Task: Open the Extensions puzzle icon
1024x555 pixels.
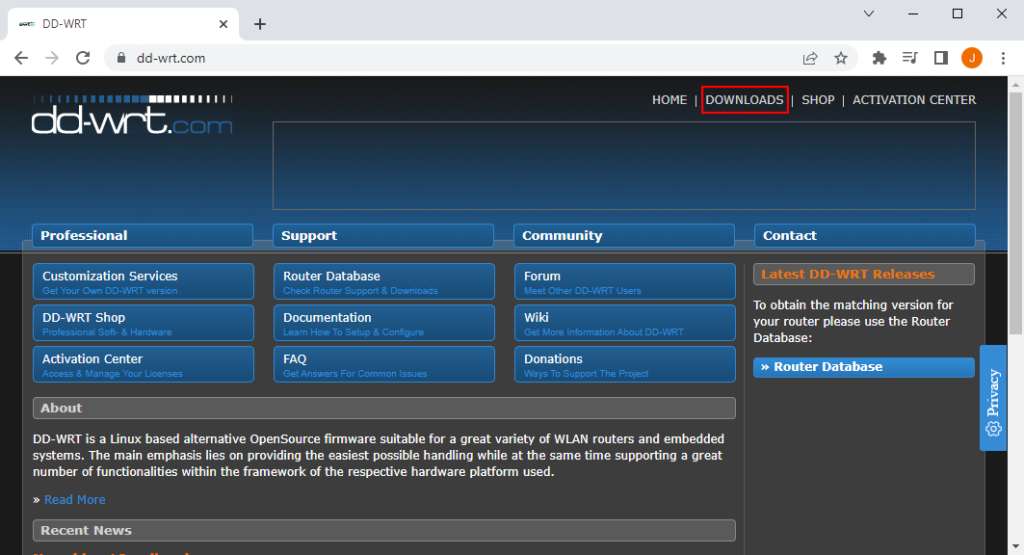Action: [x=879, y=58]
